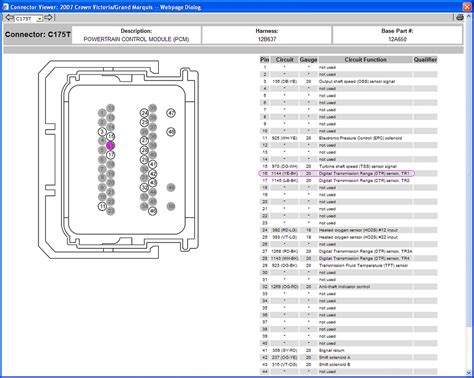Select the DTR sensor TR3A row
474x378 pixels.
point(348,251)
